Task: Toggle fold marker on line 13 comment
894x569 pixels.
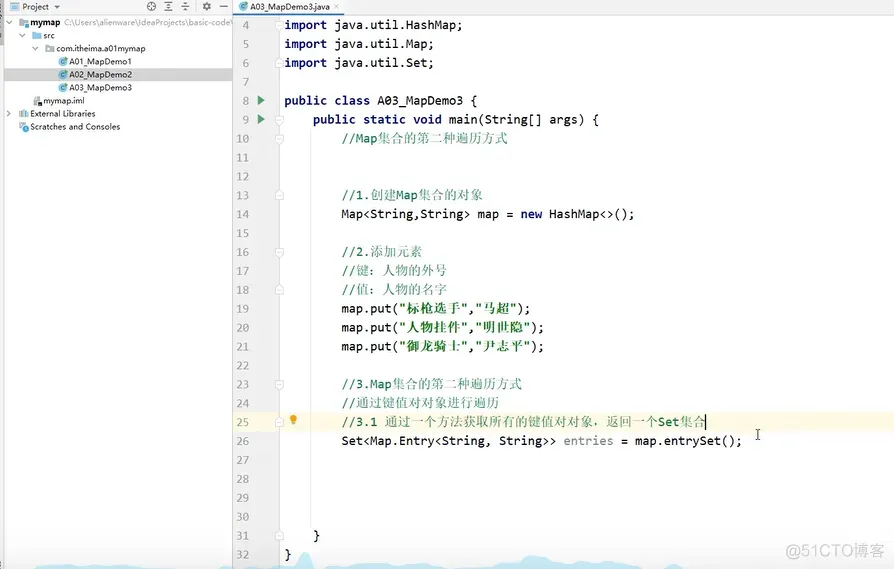Action: coord(279,195)
